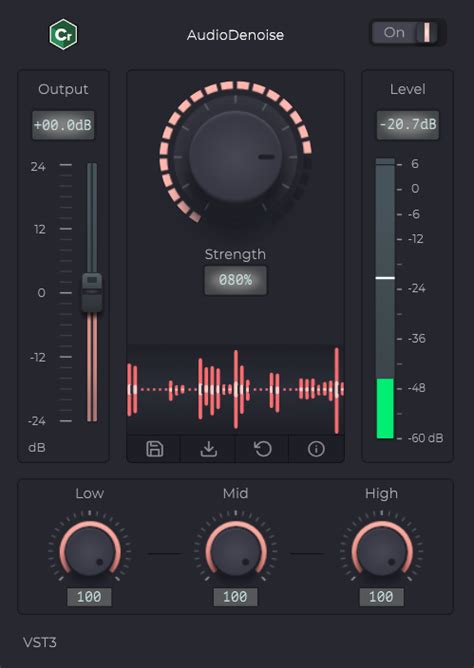This screenshot has height=668, width=474.
Task: Click the green Cr logo icon
Action: (63, 35)
